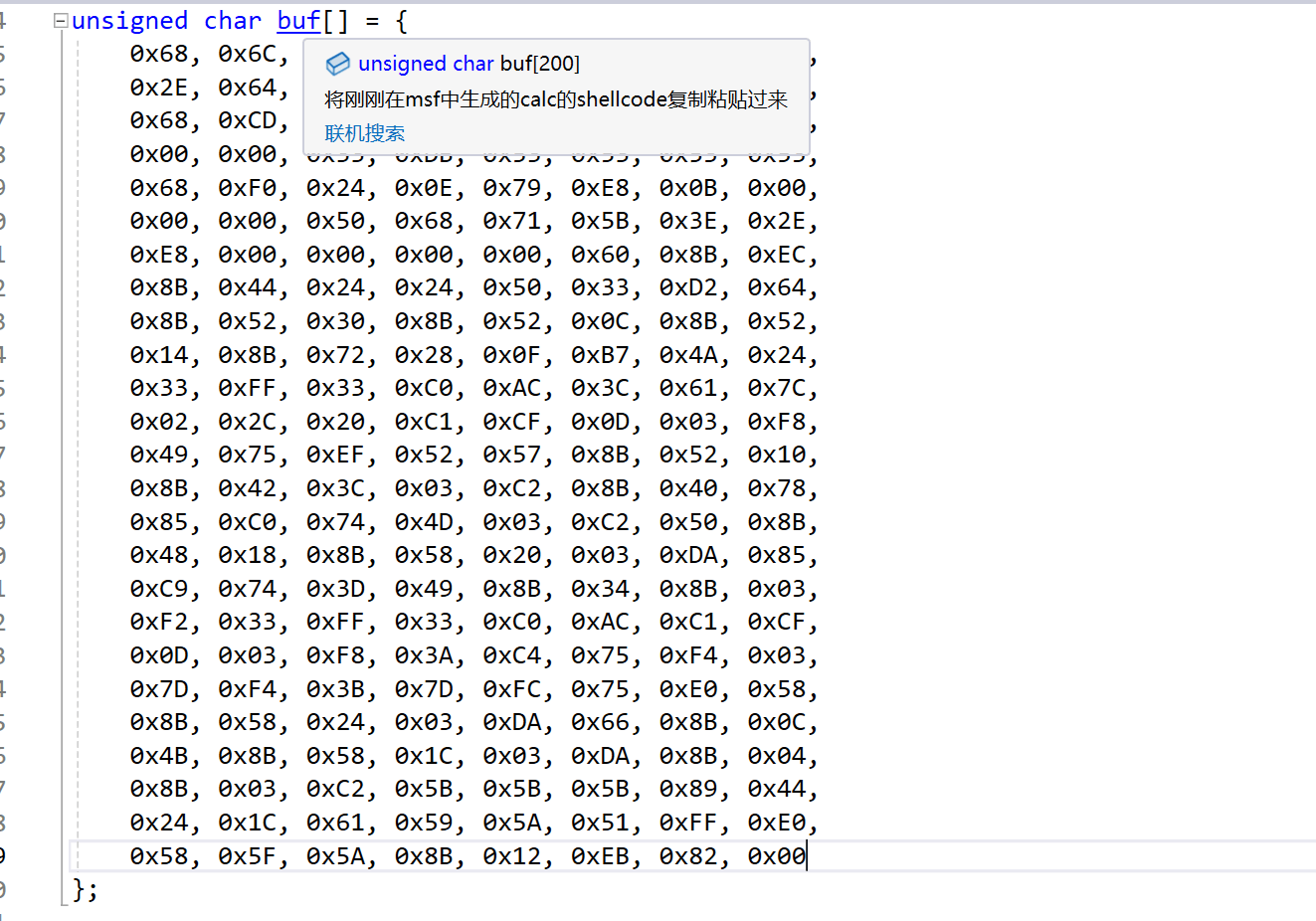Screen dimensions: 1316x921
Task: Click the char keyword in the declaration
Action: pos(232,21)
